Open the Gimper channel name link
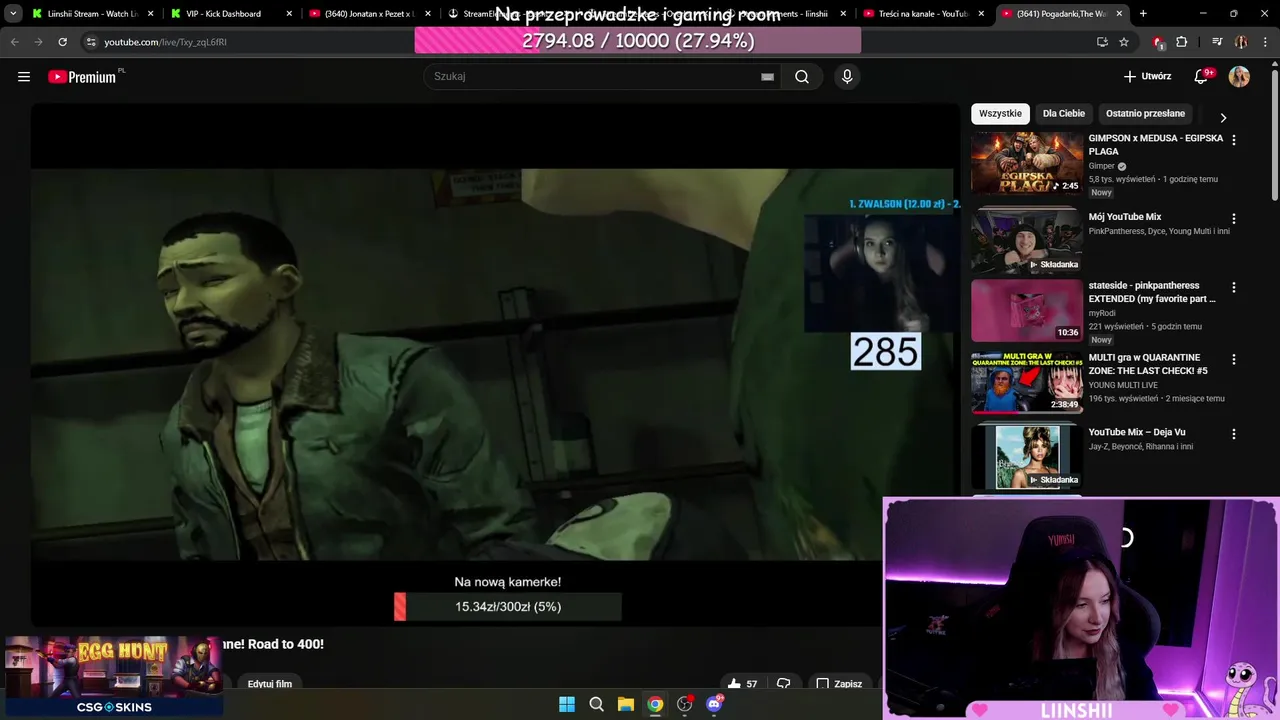 [1101, 166]
